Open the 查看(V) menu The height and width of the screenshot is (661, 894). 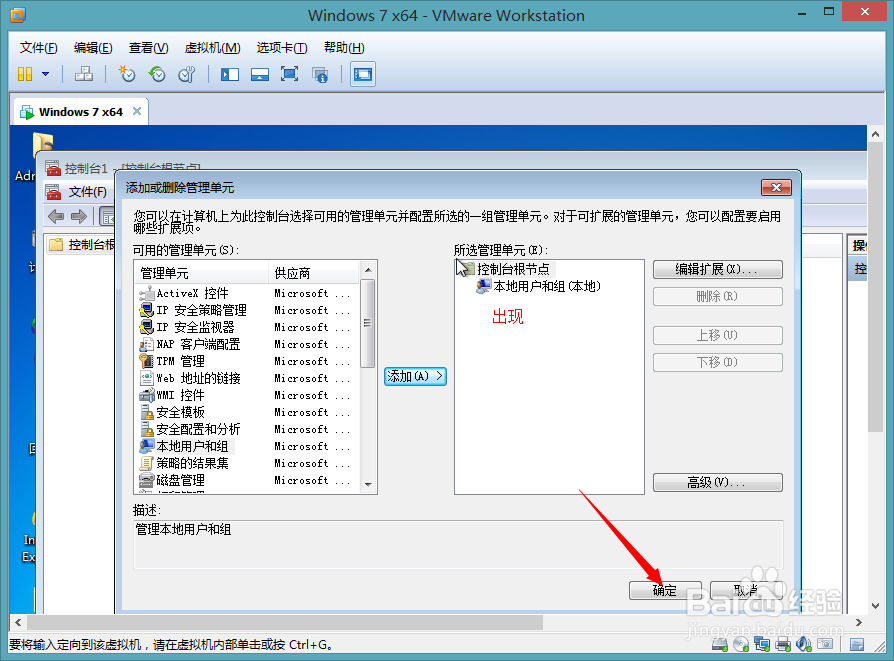click(148, 48)
